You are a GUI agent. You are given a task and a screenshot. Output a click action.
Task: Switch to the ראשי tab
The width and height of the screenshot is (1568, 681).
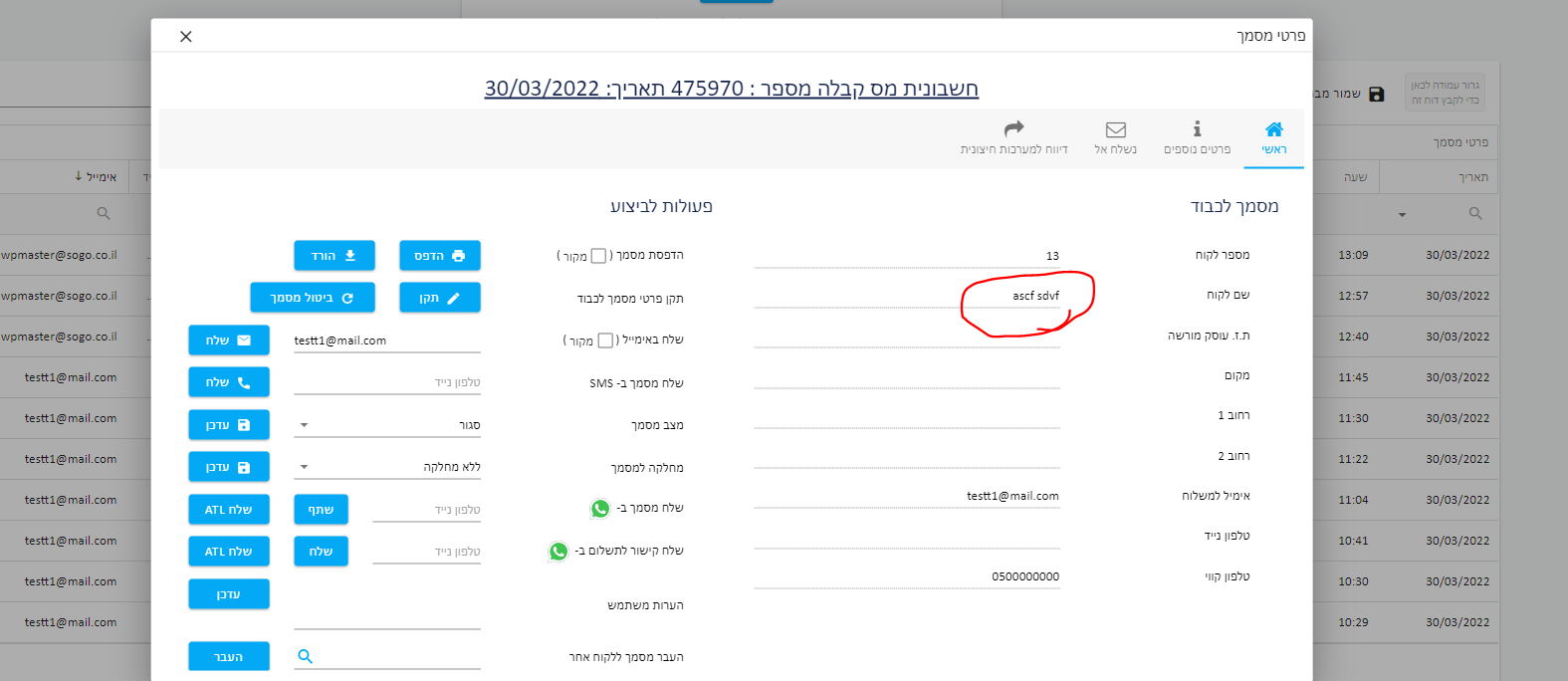(1273, 138)
